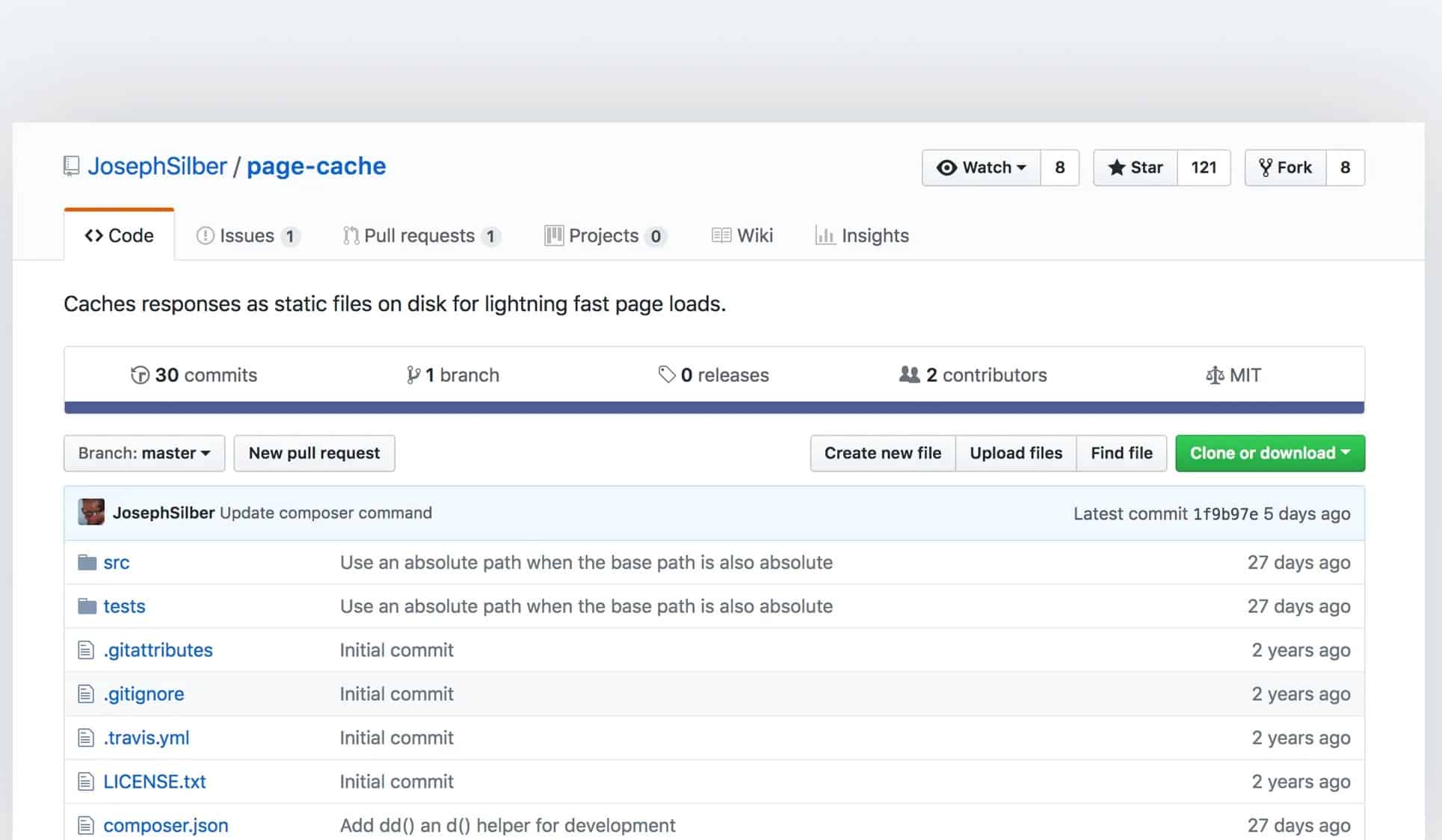Click the law scale icon beside MIT

(x=1215, y=375)
